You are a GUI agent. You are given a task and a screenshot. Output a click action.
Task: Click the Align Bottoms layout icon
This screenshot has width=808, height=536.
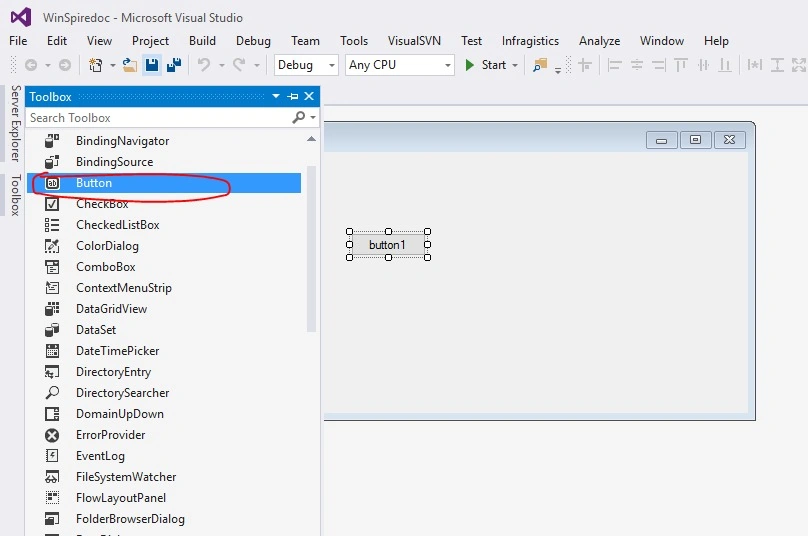tap(725, 65)
